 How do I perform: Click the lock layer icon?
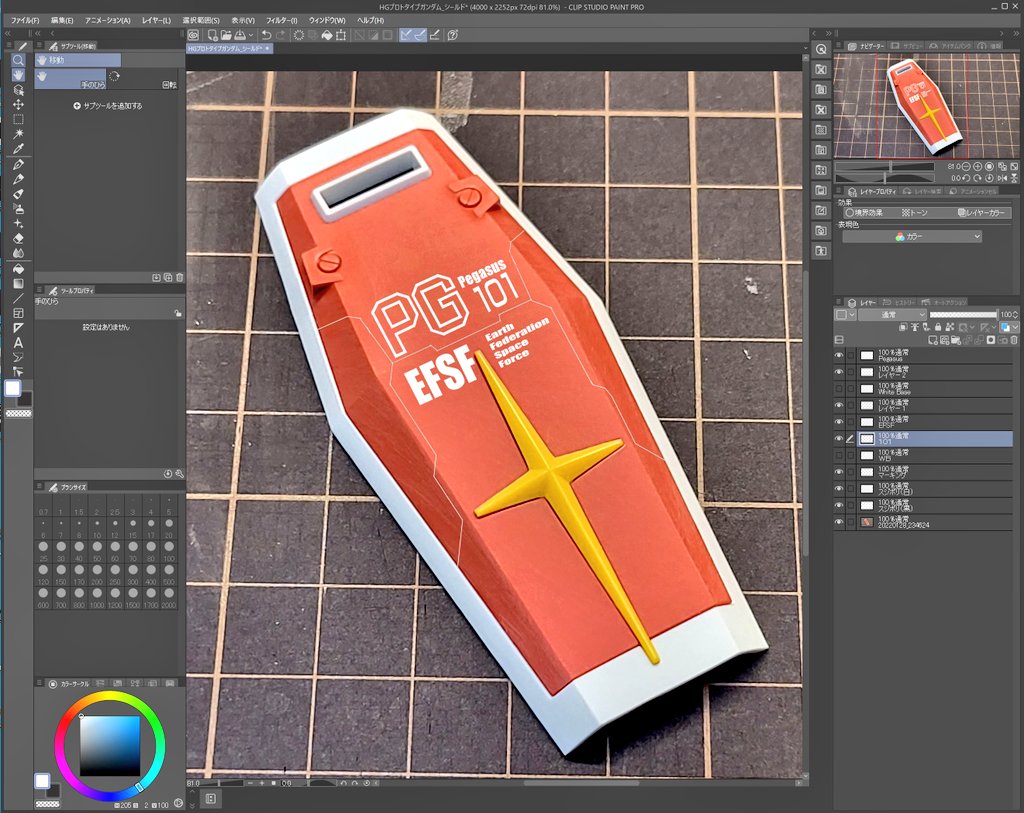click(938, 327)
